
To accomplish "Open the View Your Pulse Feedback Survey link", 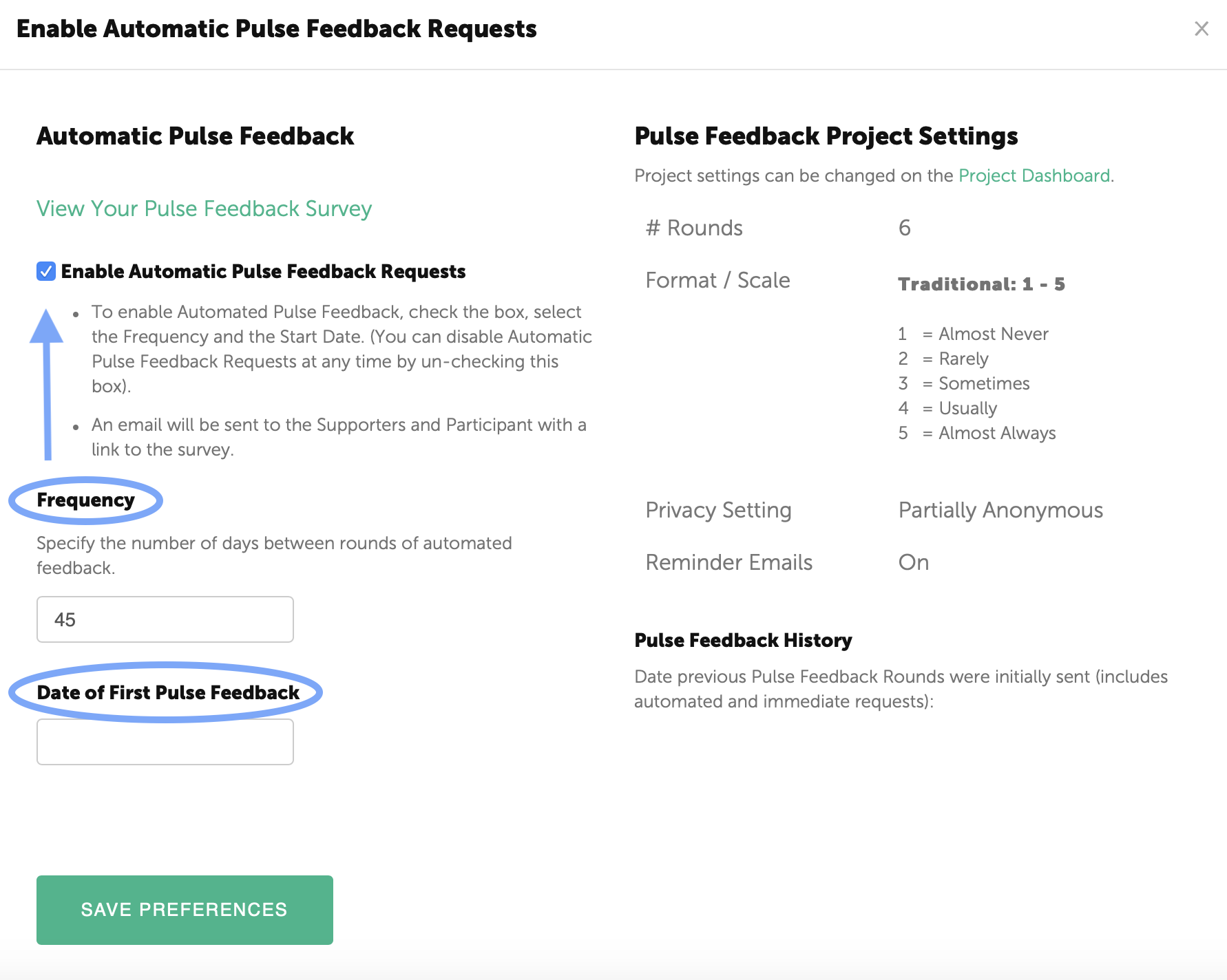I will click(x=204, y=209).
